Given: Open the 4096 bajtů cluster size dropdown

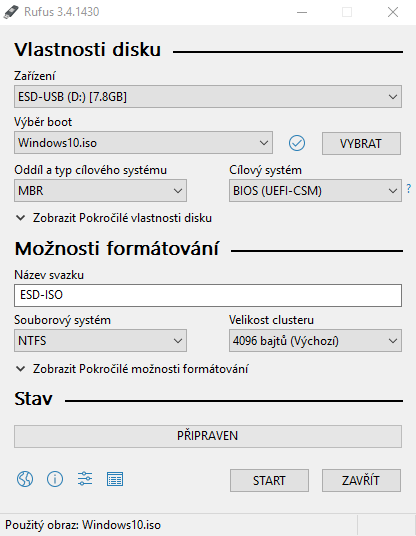Looking at the screenshot, I should click(x=315, y=340).
